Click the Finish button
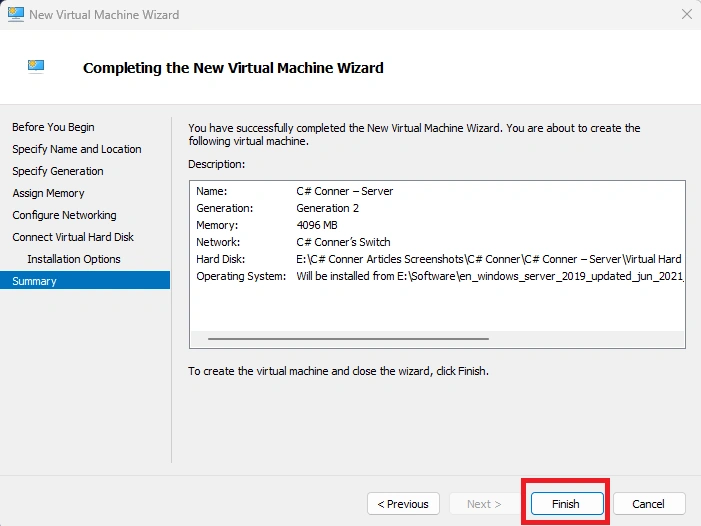 coord(567,504)
